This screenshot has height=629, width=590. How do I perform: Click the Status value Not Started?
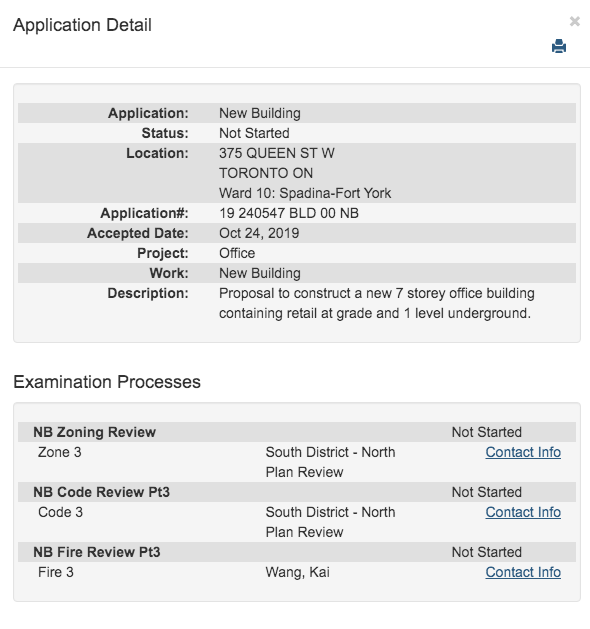point(254,133)
